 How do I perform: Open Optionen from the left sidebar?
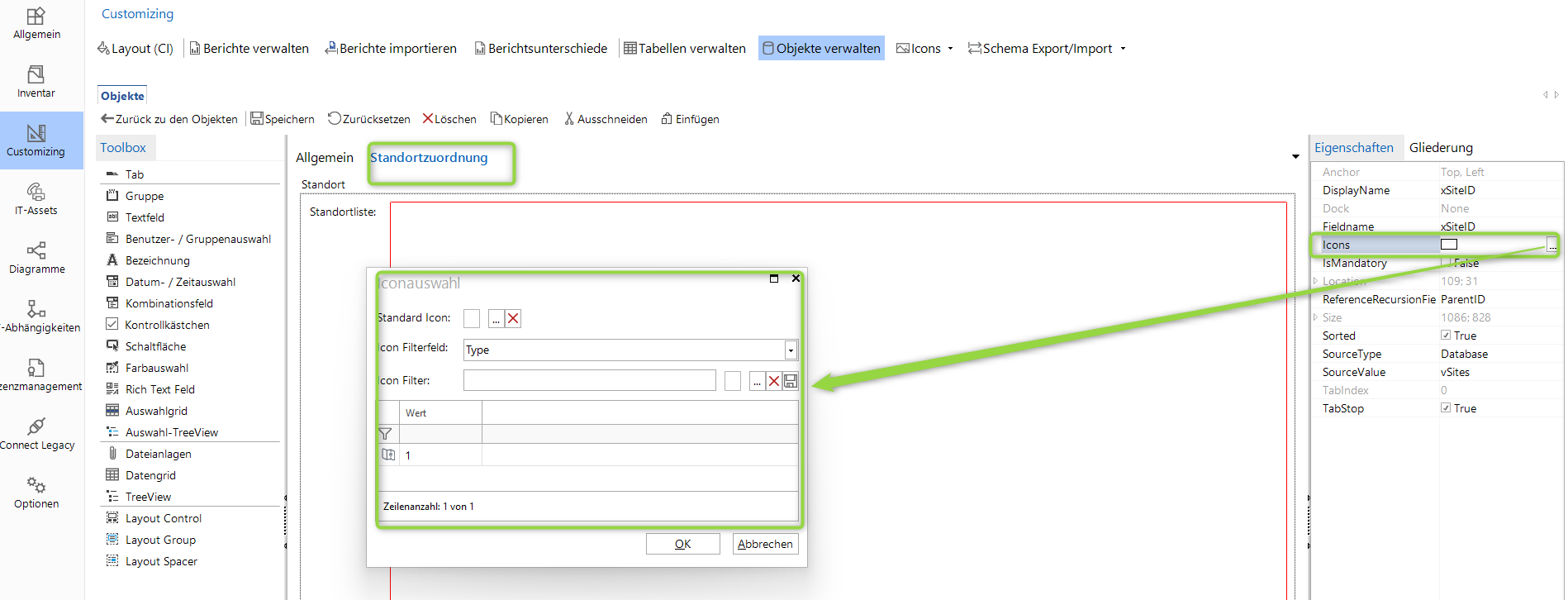36,493
